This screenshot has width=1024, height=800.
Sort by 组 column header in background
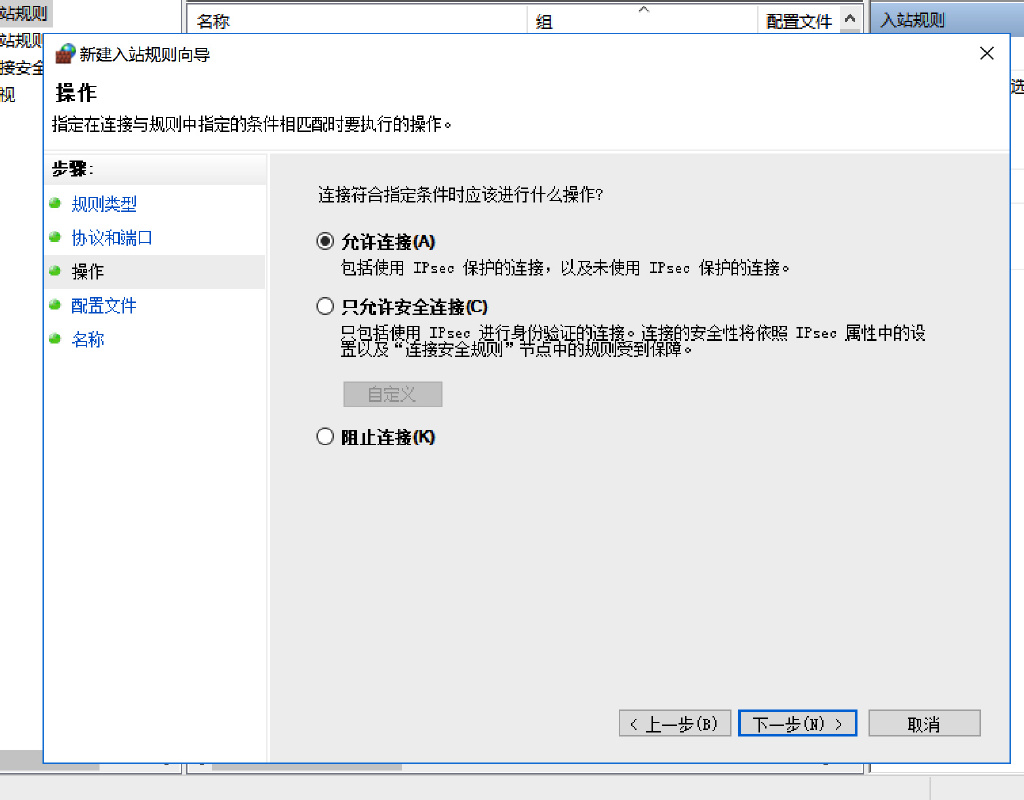(x=642, y=21)
